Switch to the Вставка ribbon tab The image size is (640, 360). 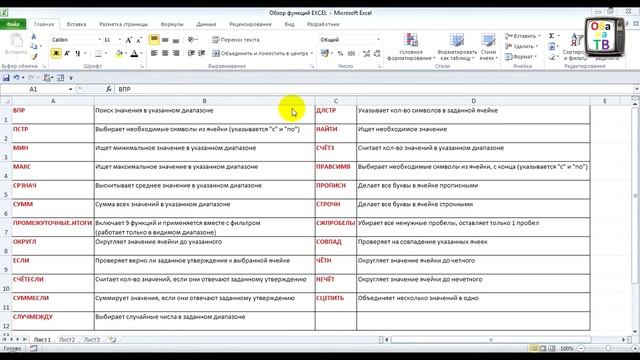coord(76,24)
